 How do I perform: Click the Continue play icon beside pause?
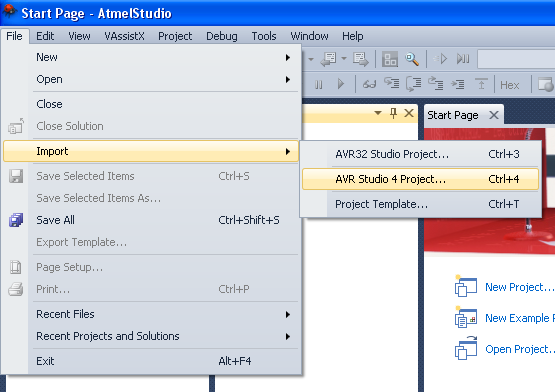pos(341,84)
